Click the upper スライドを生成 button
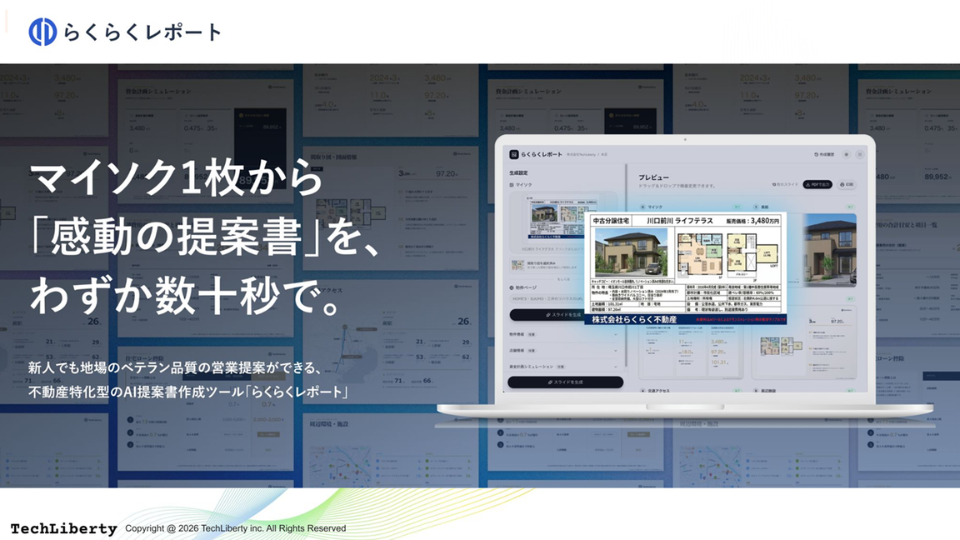Screen dimensions: 960x540 pos(547,315)
